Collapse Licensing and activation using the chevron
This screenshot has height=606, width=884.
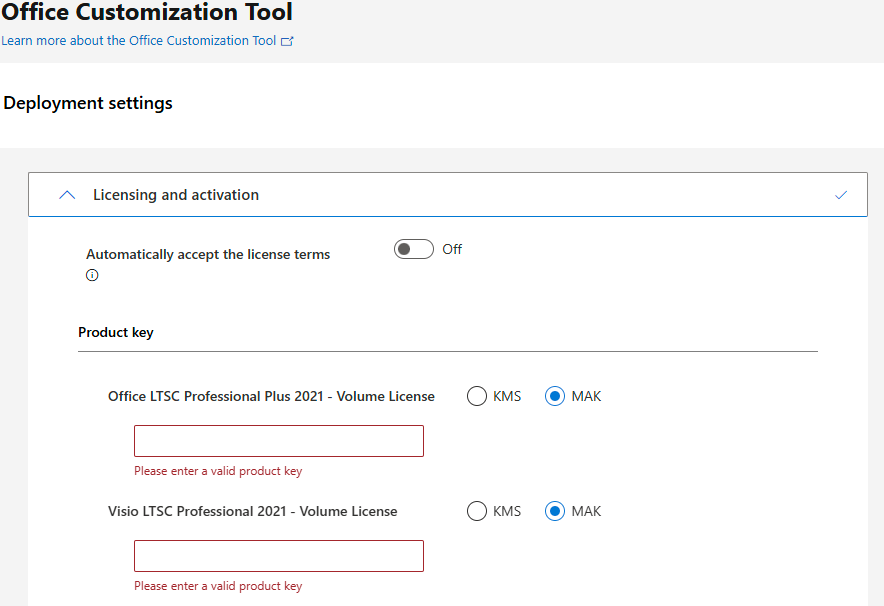[67, 195]
